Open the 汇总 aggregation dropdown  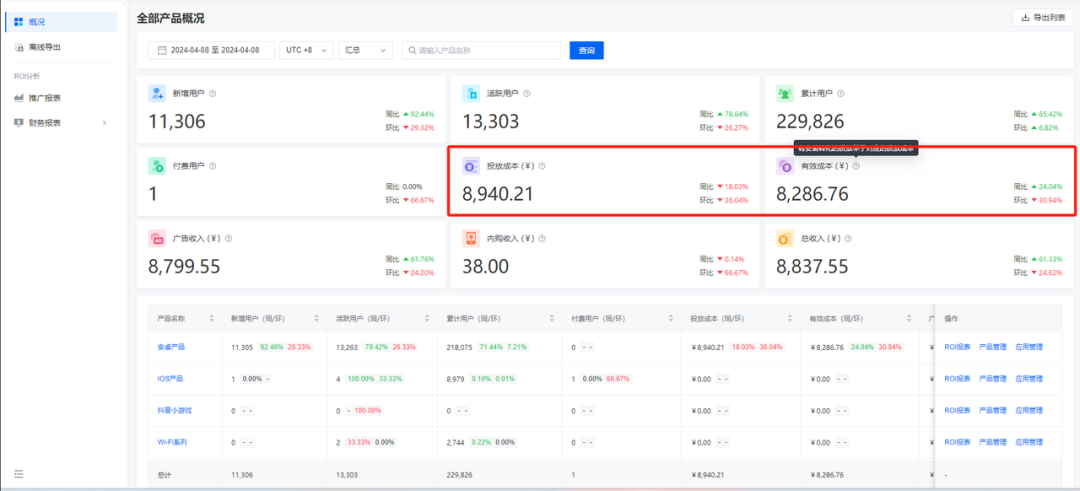coord(365,50)
